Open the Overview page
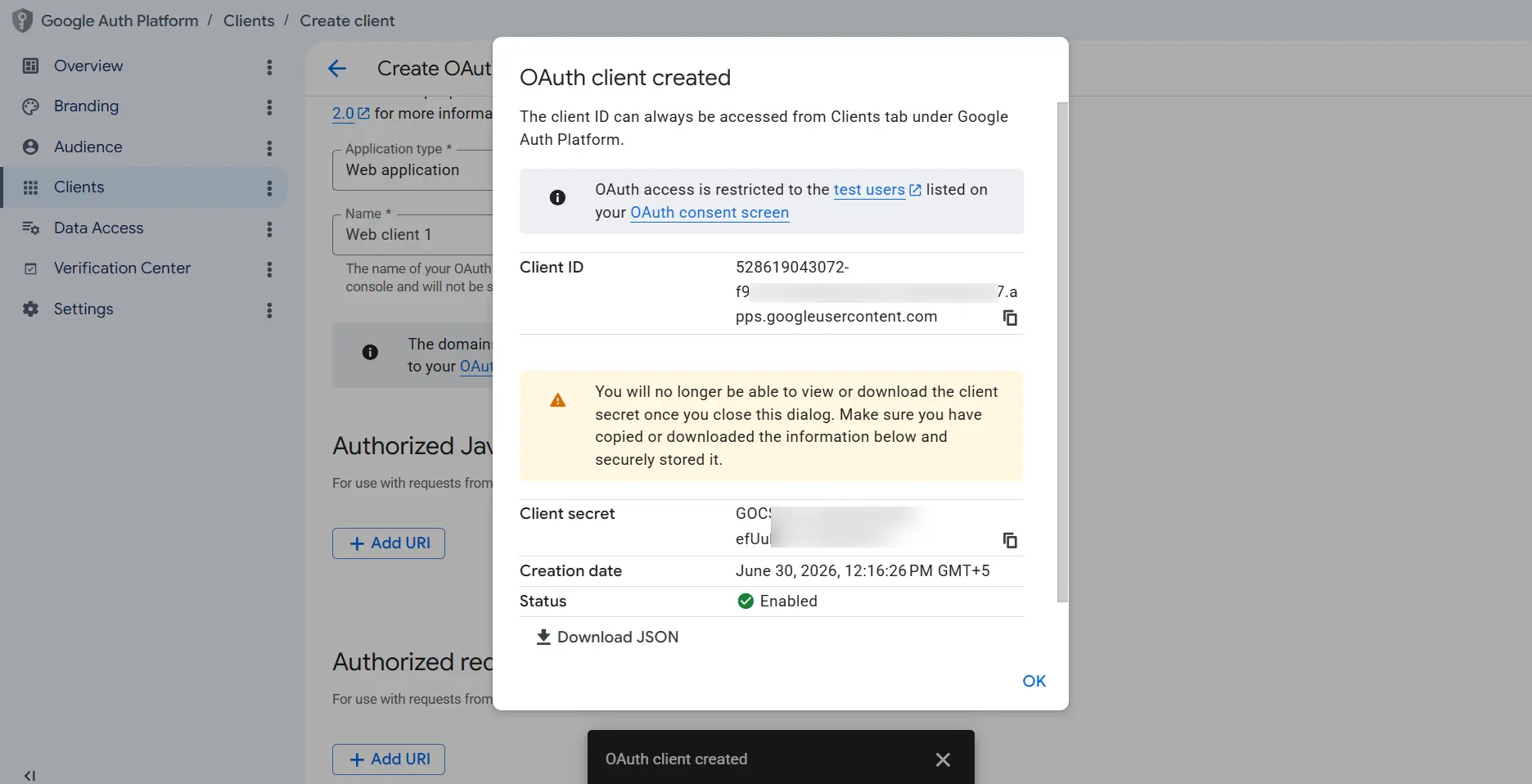The height and width of the screenshot is (784, 1532). (88, 66)
